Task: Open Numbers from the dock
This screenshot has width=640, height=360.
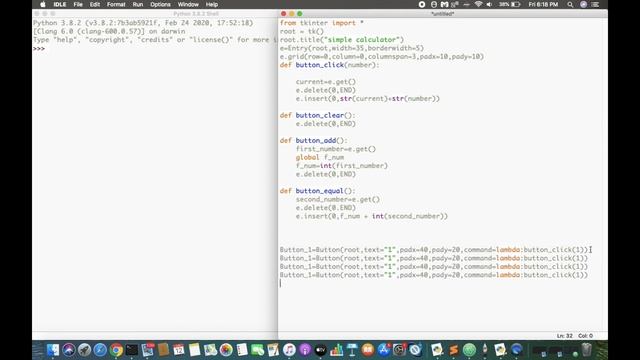Action: [x=336, y=350]
